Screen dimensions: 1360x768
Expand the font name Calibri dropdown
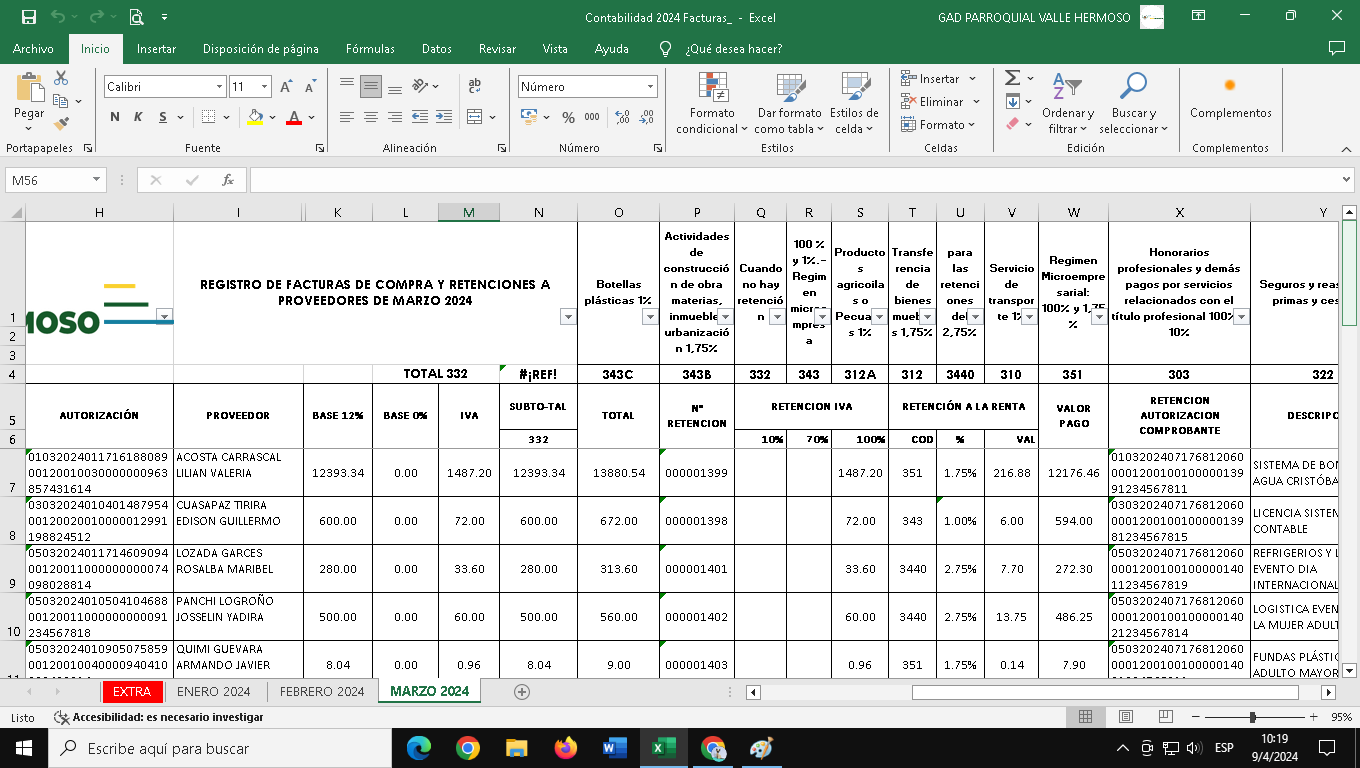click(219, 87)
